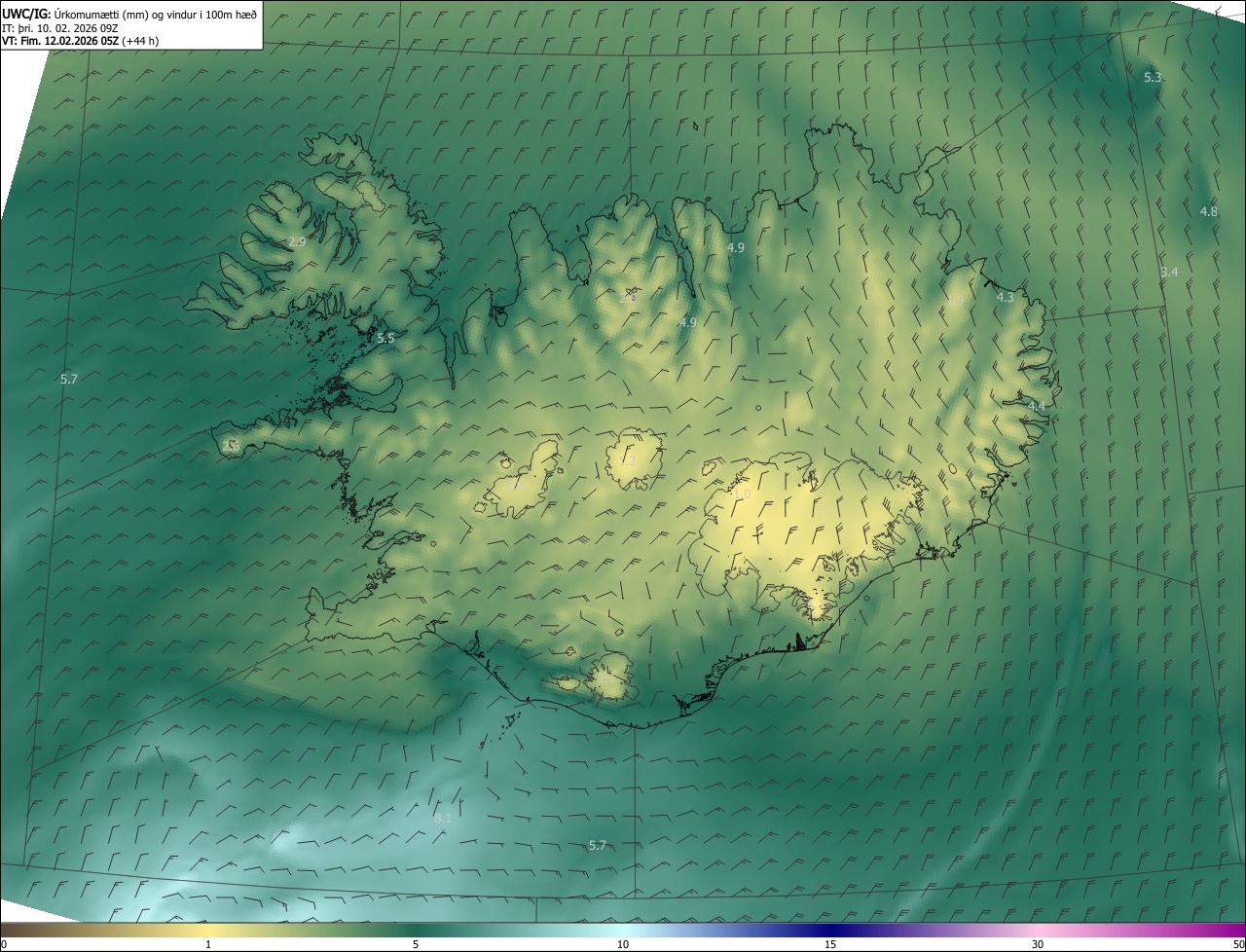1246x952 pixels.
Task: Click the 4.4 value label on the map
Action: (1036, 406)
